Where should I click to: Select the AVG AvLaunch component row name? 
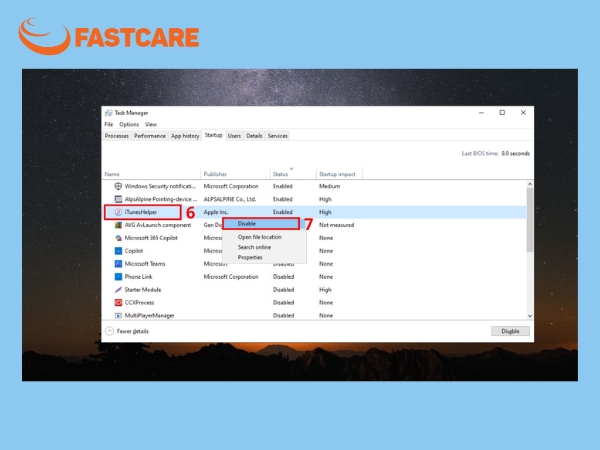coord(158,225)
